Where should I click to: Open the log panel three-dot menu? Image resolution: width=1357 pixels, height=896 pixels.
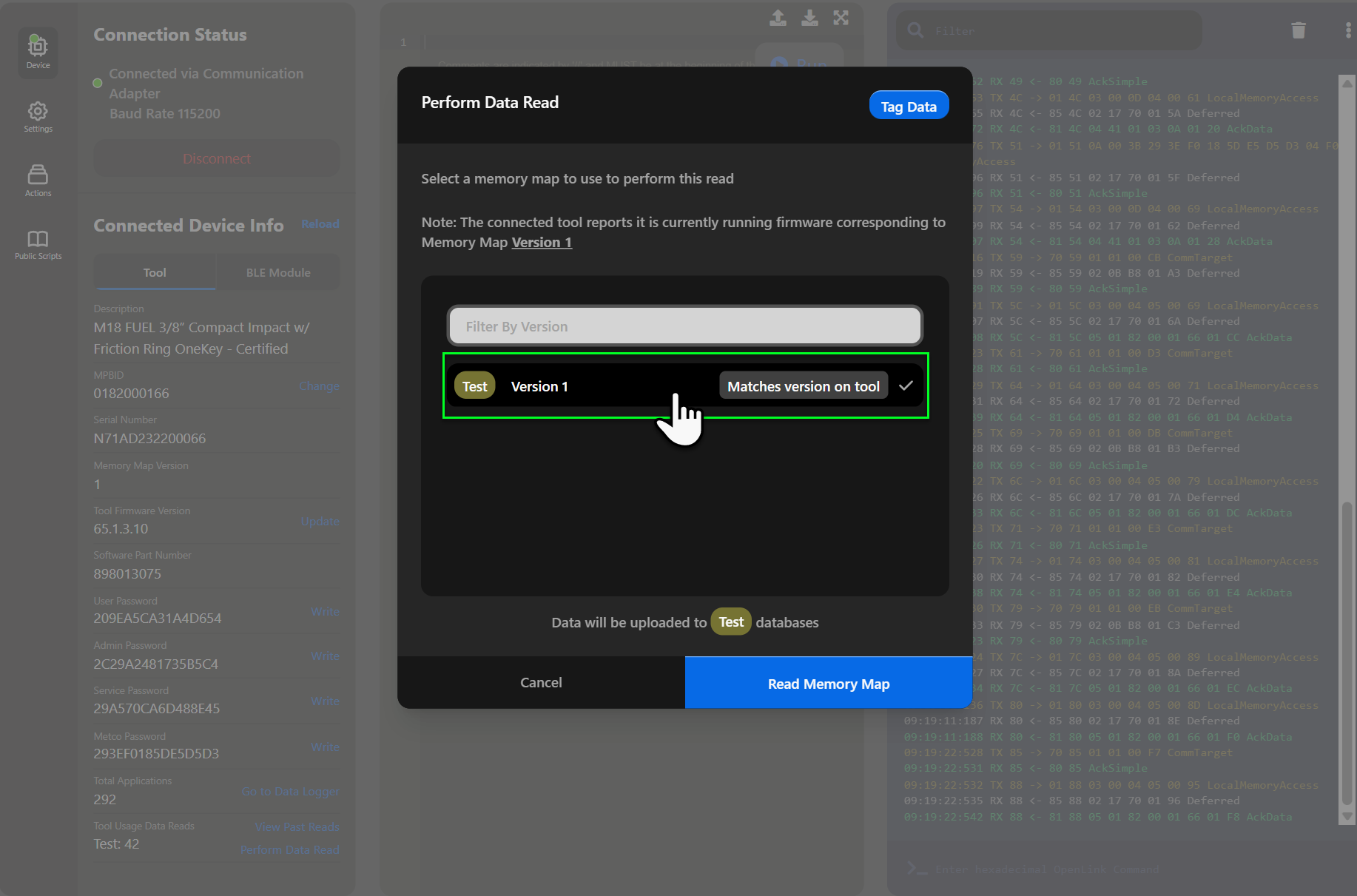pos(1348,30)
